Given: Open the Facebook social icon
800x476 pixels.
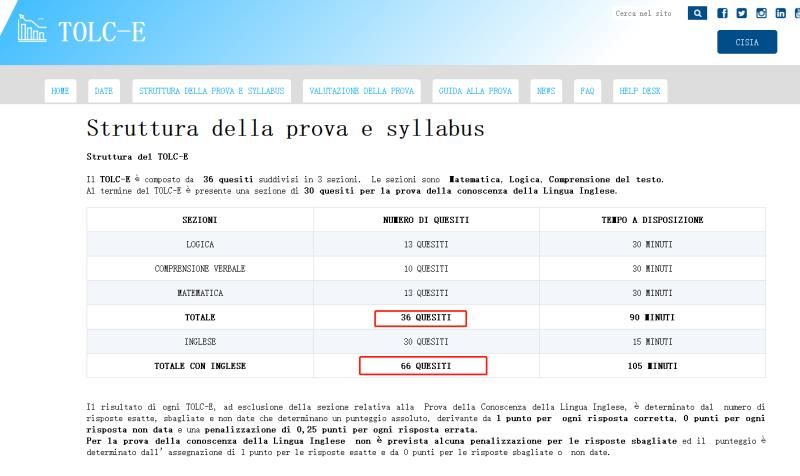Looking at the screenshot, I should pyautogui.click(x=722, y=13).
